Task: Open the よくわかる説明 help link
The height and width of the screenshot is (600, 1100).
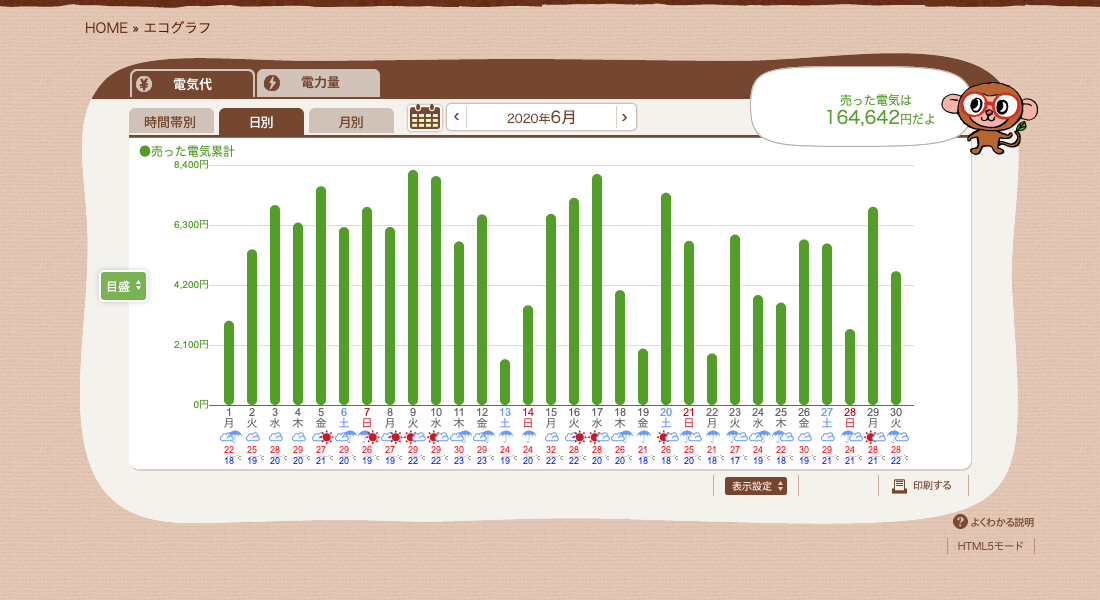Action: [x=1001, y=522]
